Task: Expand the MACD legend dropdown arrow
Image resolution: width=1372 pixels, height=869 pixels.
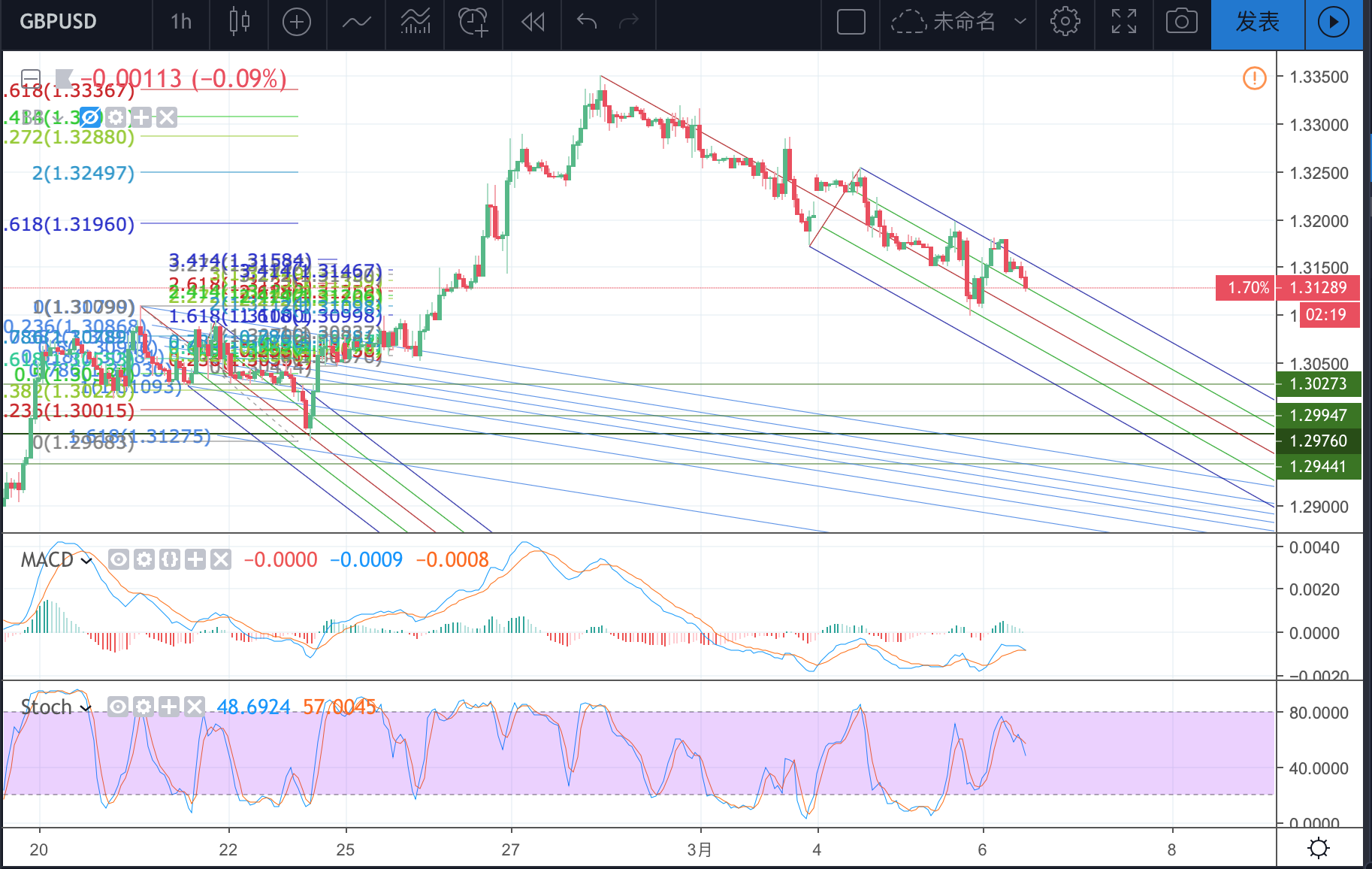Action: 86,560
